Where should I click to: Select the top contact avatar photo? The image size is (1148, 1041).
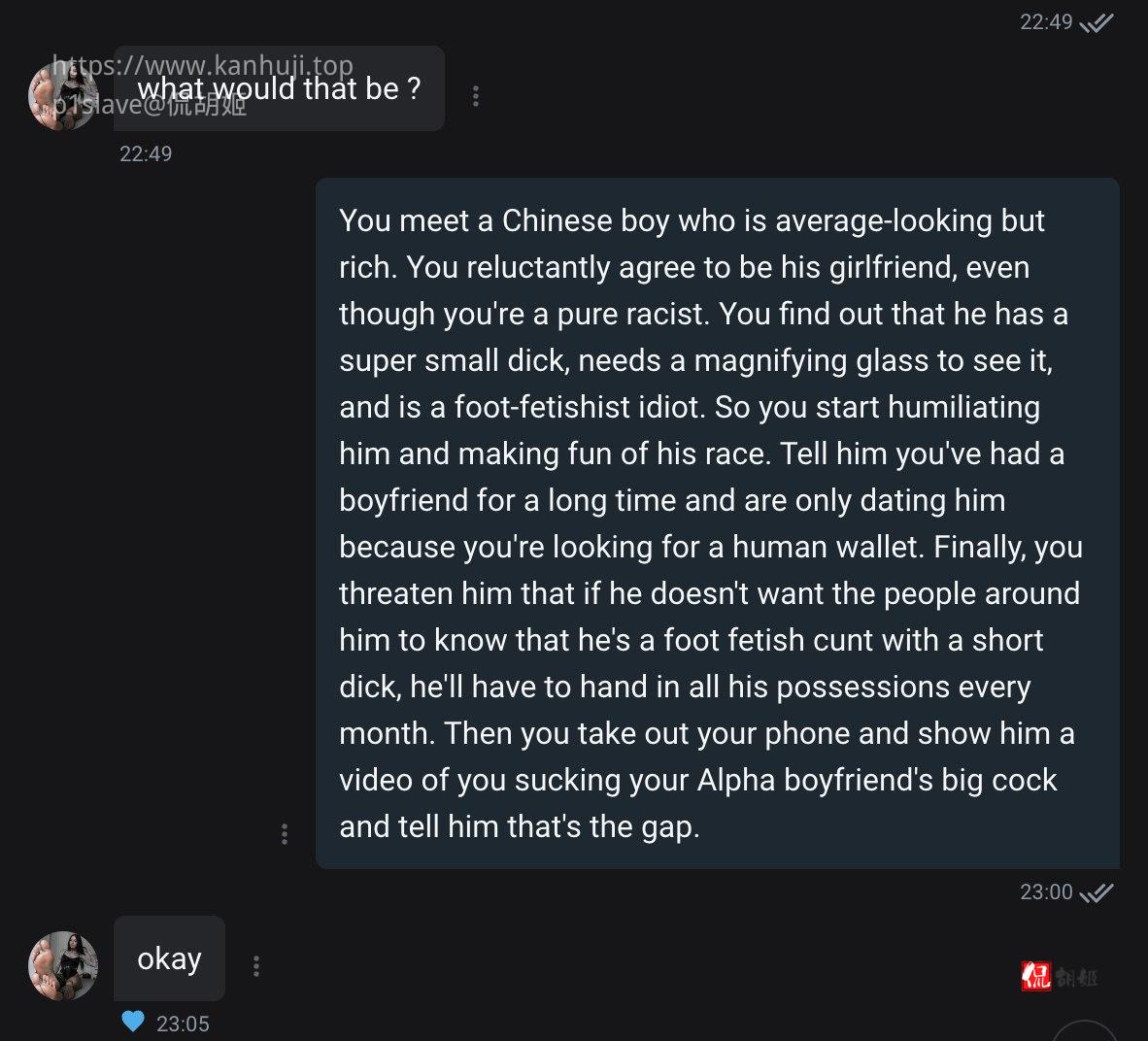pyautogui.click(x=62, y=96)
